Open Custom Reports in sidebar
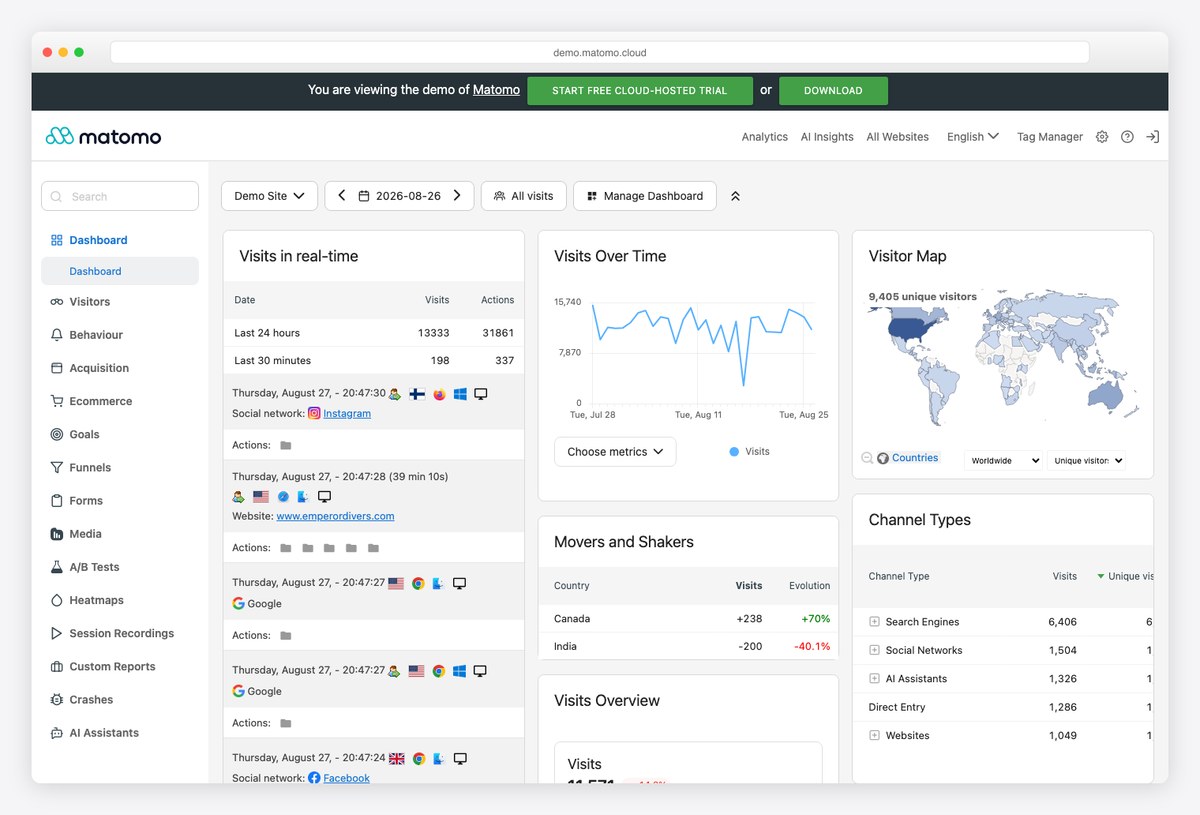The image size is (1200, 815). click(120, 666)
